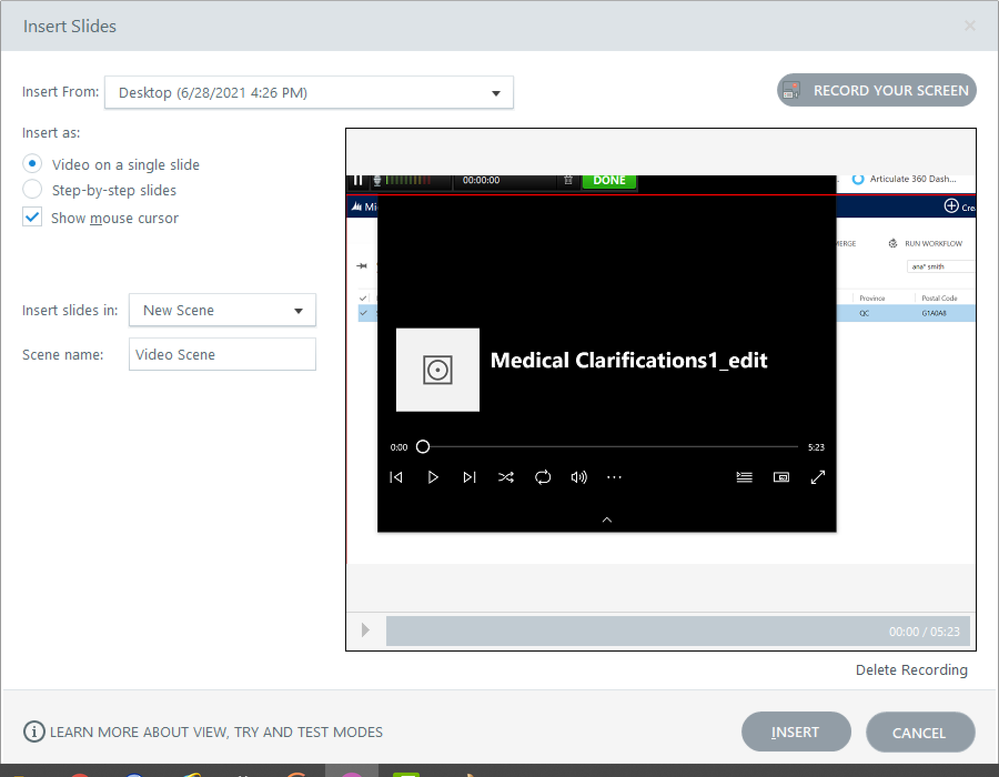Click the repeat icon in media player
This screenshot has width=999, height=777.
(543, 477)
